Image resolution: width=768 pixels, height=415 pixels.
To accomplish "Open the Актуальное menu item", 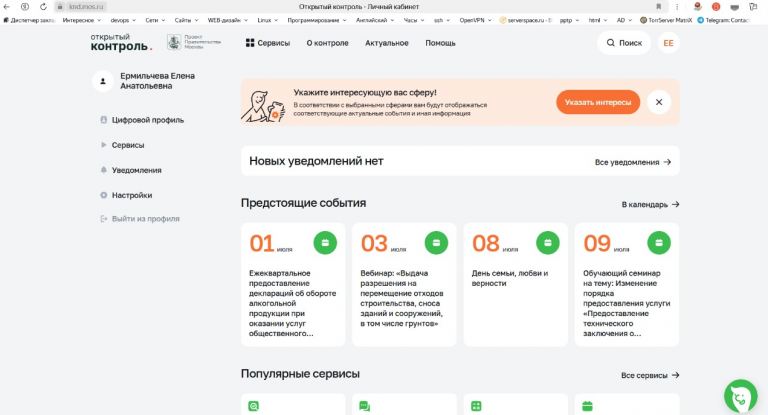I will tap(386, 43).
